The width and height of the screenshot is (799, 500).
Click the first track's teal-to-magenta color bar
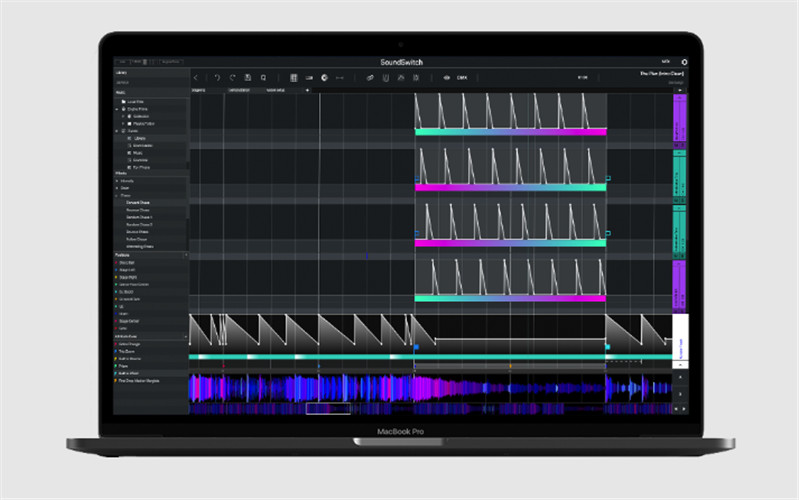511,132
